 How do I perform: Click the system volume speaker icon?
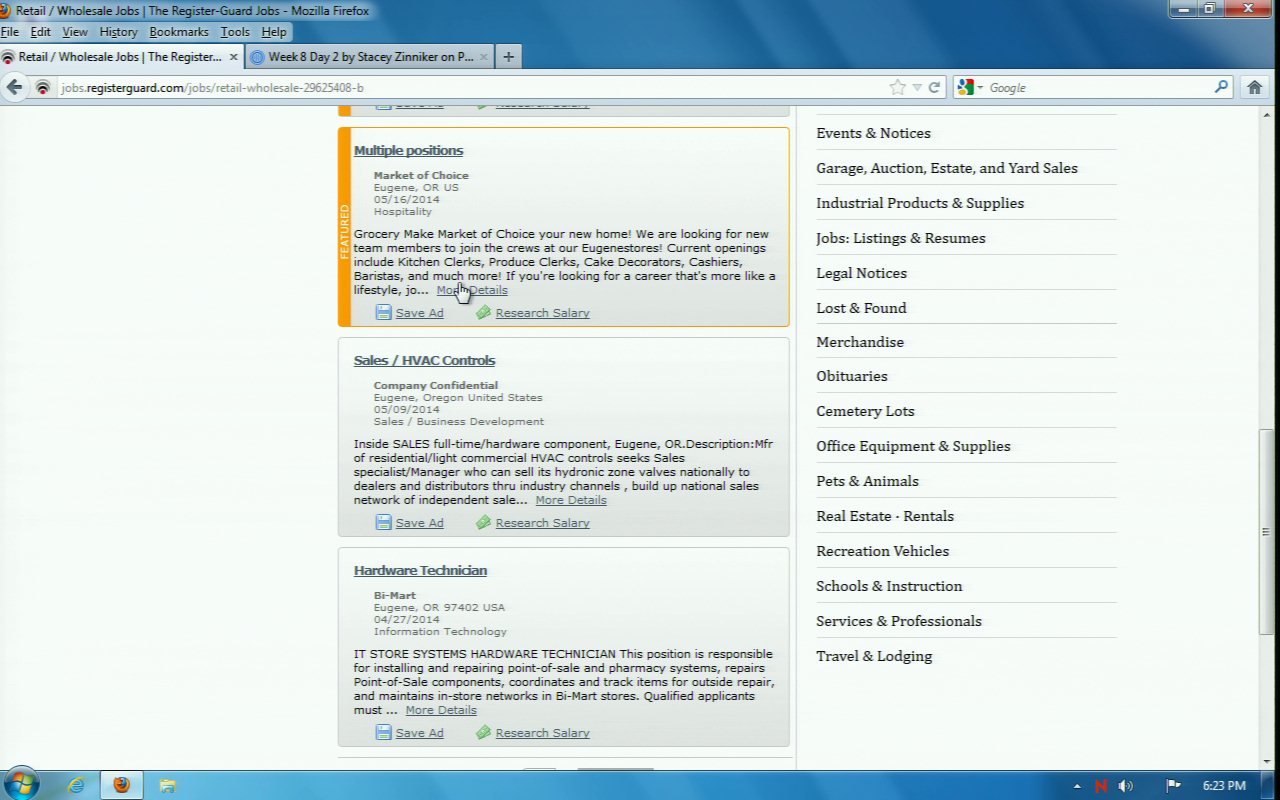[x=1126, y=786]
